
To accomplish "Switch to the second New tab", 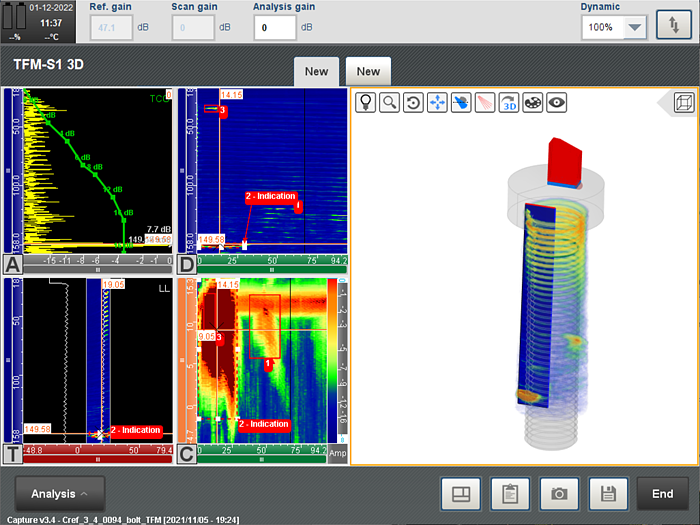I will coord(368,72).
